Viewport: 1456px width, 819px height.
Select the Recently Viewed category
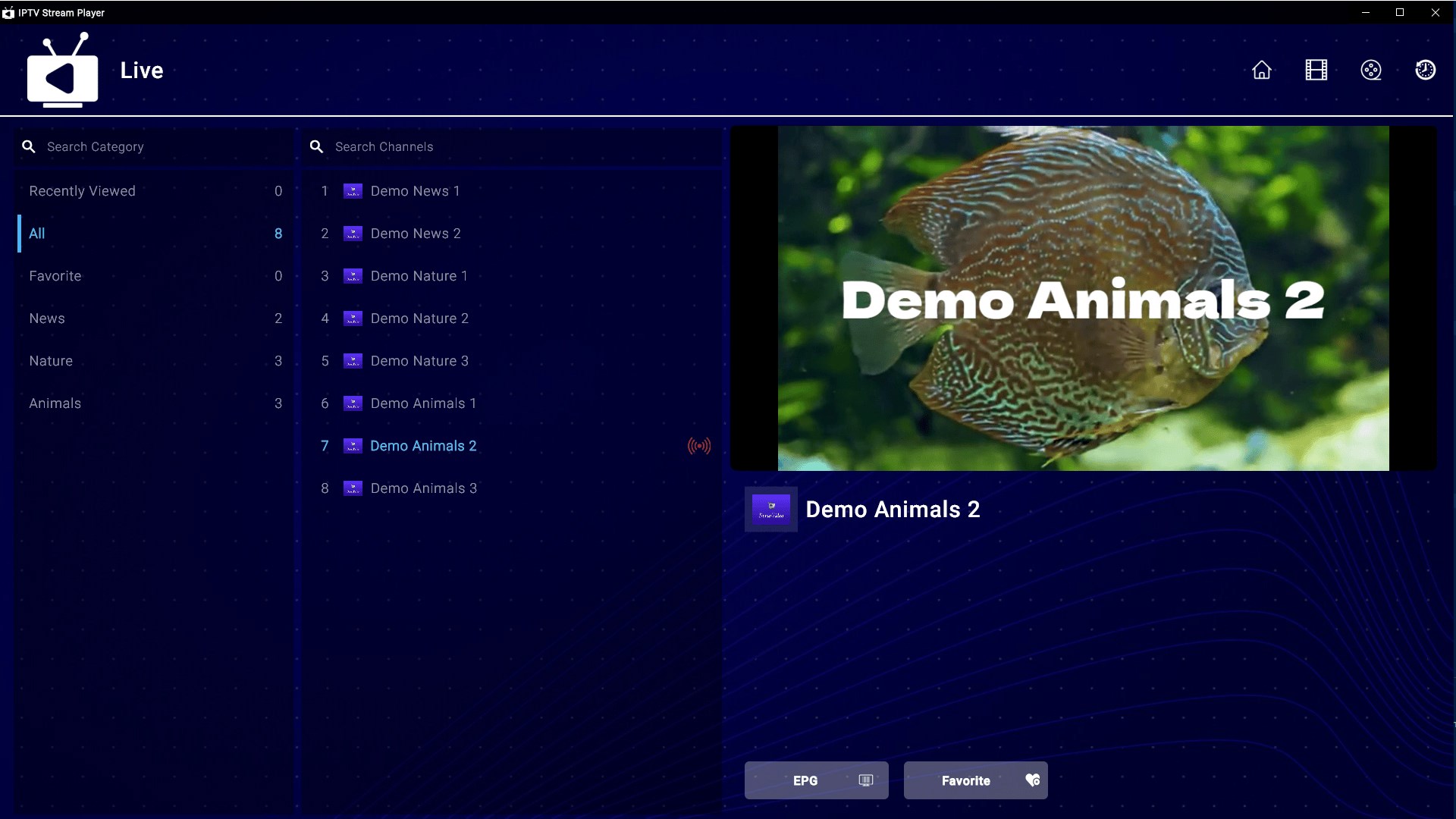82,191
